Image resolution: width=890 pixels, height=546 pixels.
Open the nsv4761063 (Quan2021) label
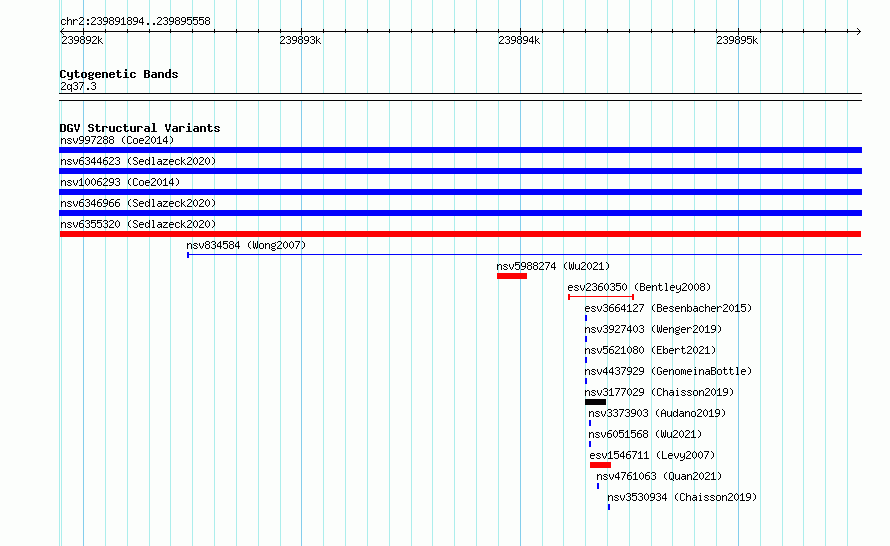tap(659, 476)
